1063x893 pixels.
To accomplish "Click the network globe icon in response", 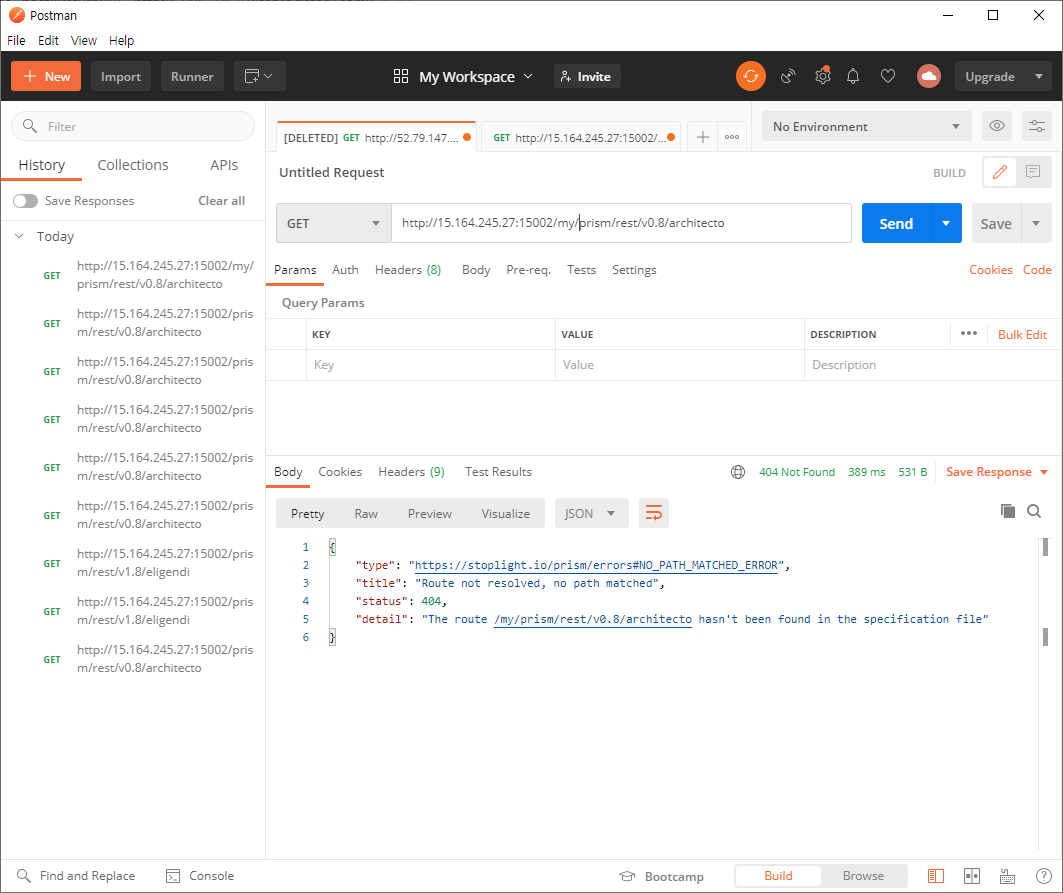I will [x=738, y=472].
